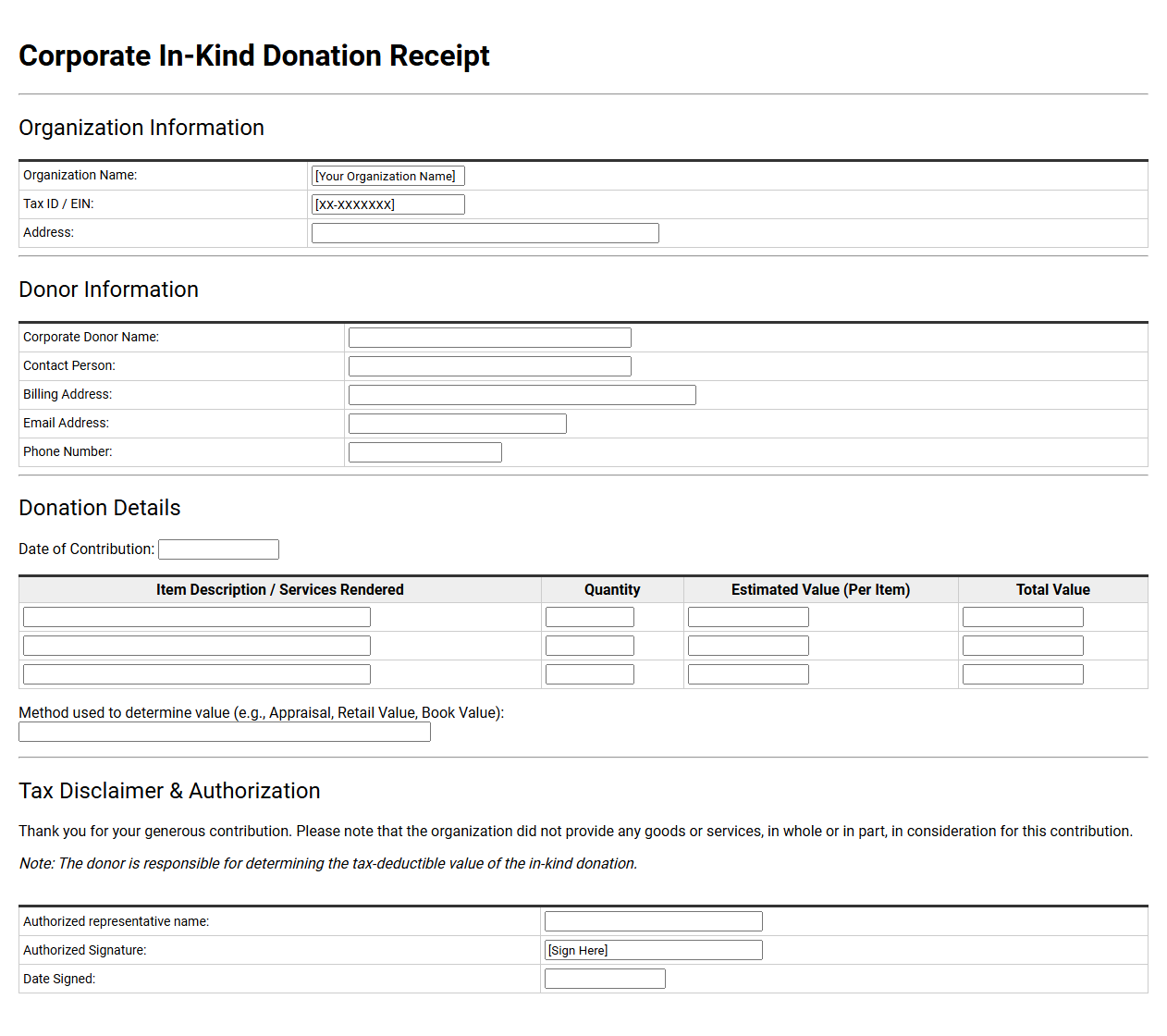The width and height of the screenshot is (1167, 1036).
Task: Click the 'Billing Address:' label
Action: [68, 394]
